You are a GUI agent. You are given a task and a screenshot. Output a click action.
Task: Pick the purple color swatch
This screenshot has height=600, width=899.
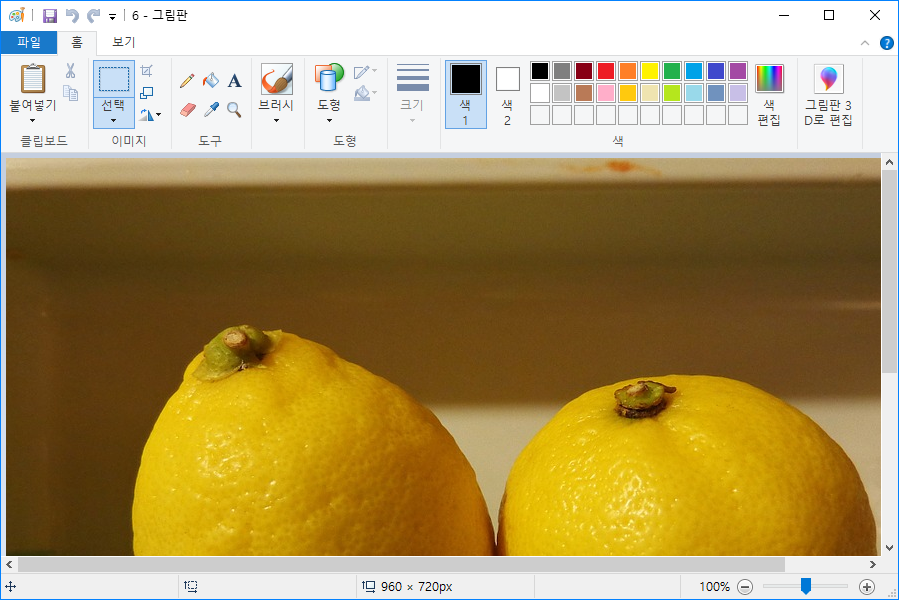(x=737, y=71)
